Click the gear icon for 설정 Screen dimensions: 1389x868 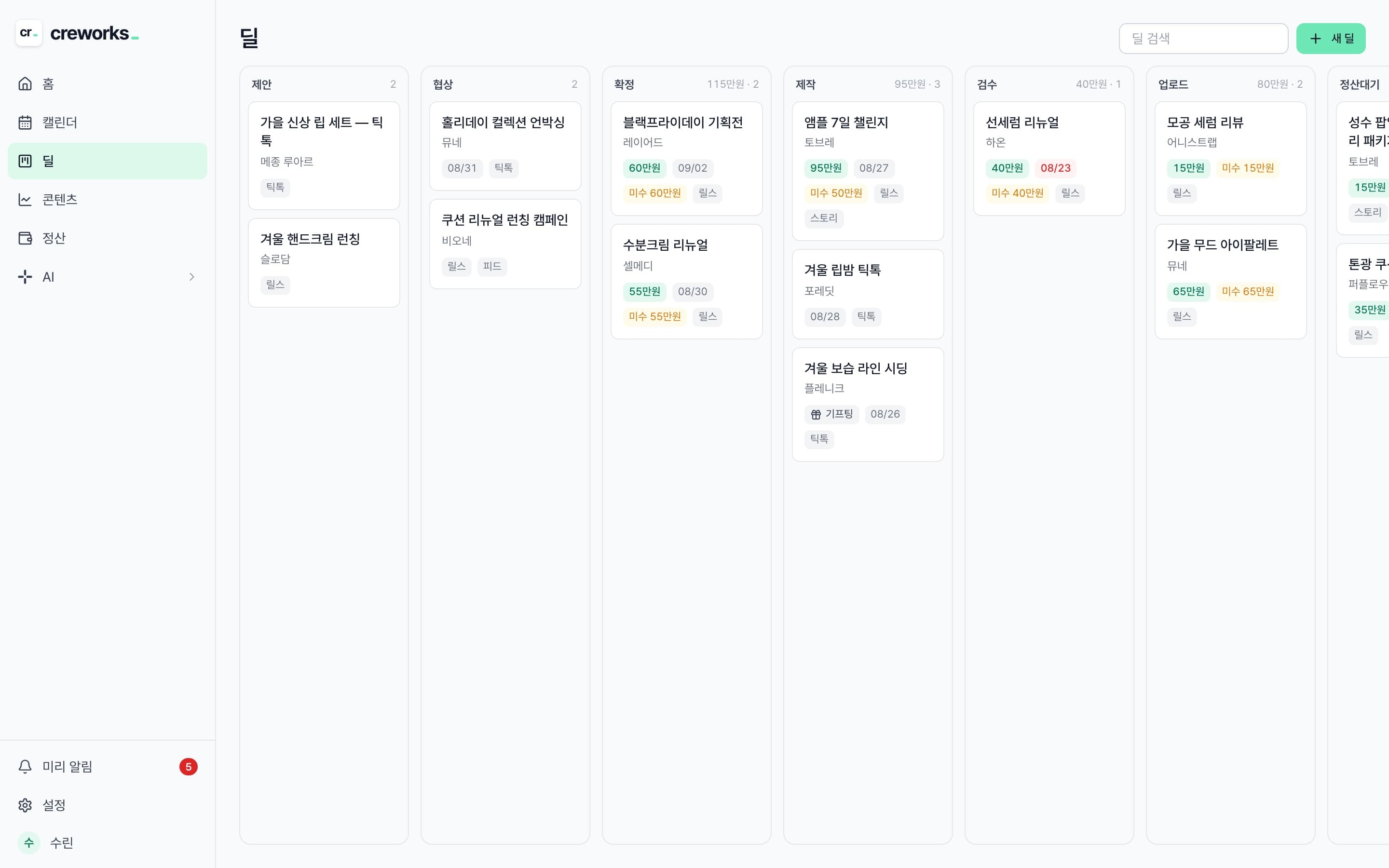[25, 805]
